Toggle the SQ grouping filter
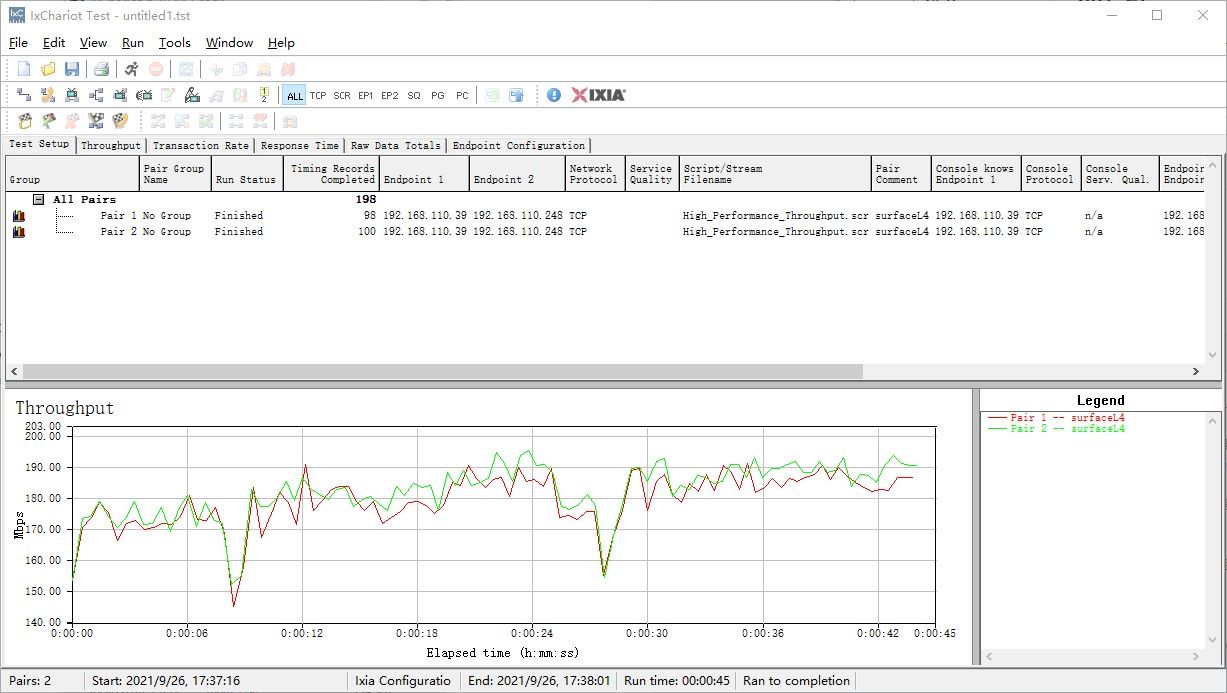Viewport: 1227px width, 693px height. (x=414, y=96)
